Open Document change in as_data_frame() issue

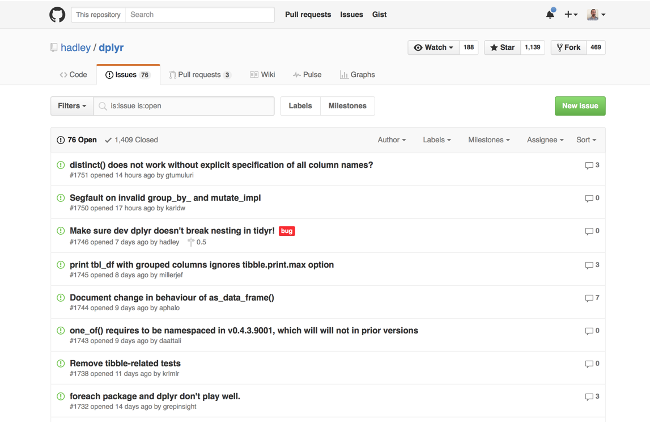pyautogui.click(x=172, y=297)
